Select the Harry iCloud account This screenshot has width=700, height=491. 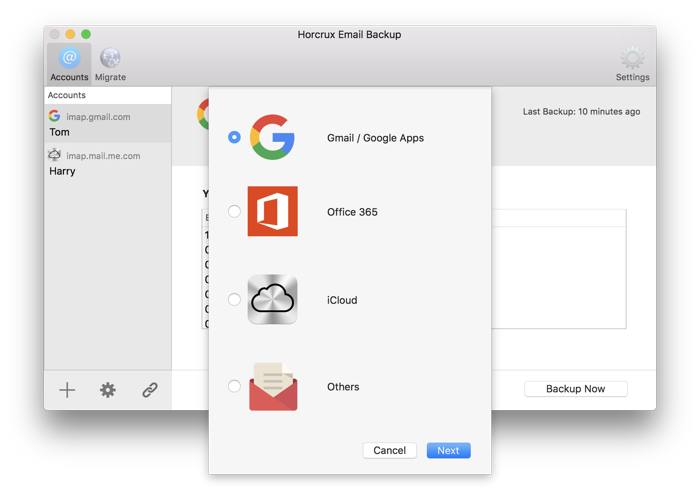108,162
